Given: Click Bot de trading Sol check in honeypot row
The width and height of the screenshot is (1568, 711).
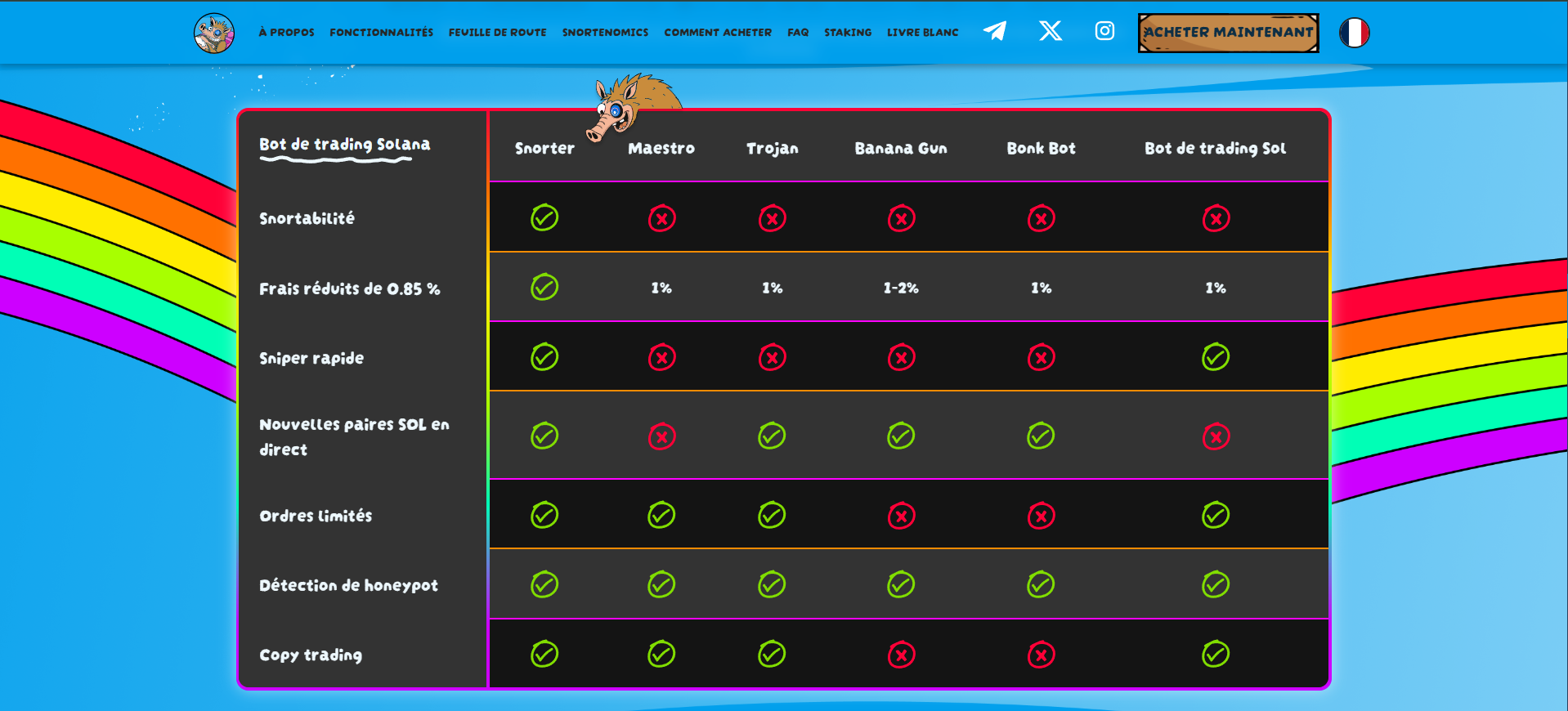Looking at the screenshot, I should tap(1216, 584).
